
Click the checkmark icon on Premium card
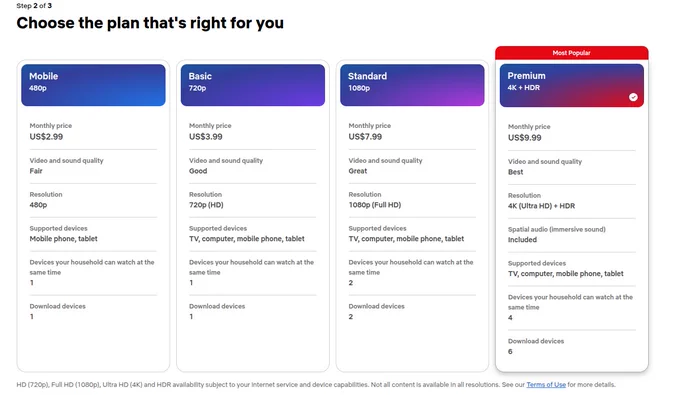point(633,97)
